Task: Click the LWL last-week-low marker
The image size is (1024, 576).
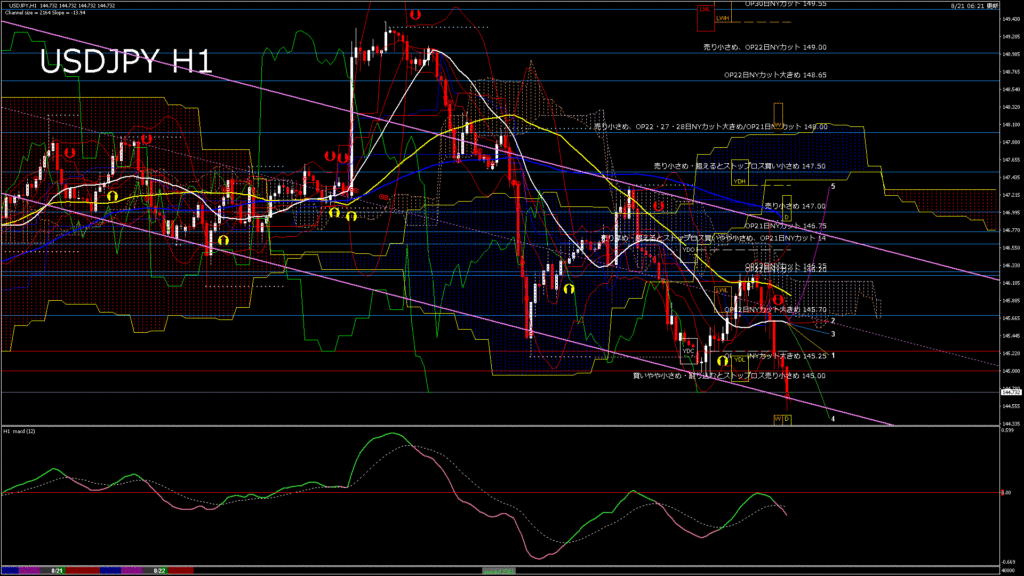Action: pyautogui.click(x=720, y=290)
